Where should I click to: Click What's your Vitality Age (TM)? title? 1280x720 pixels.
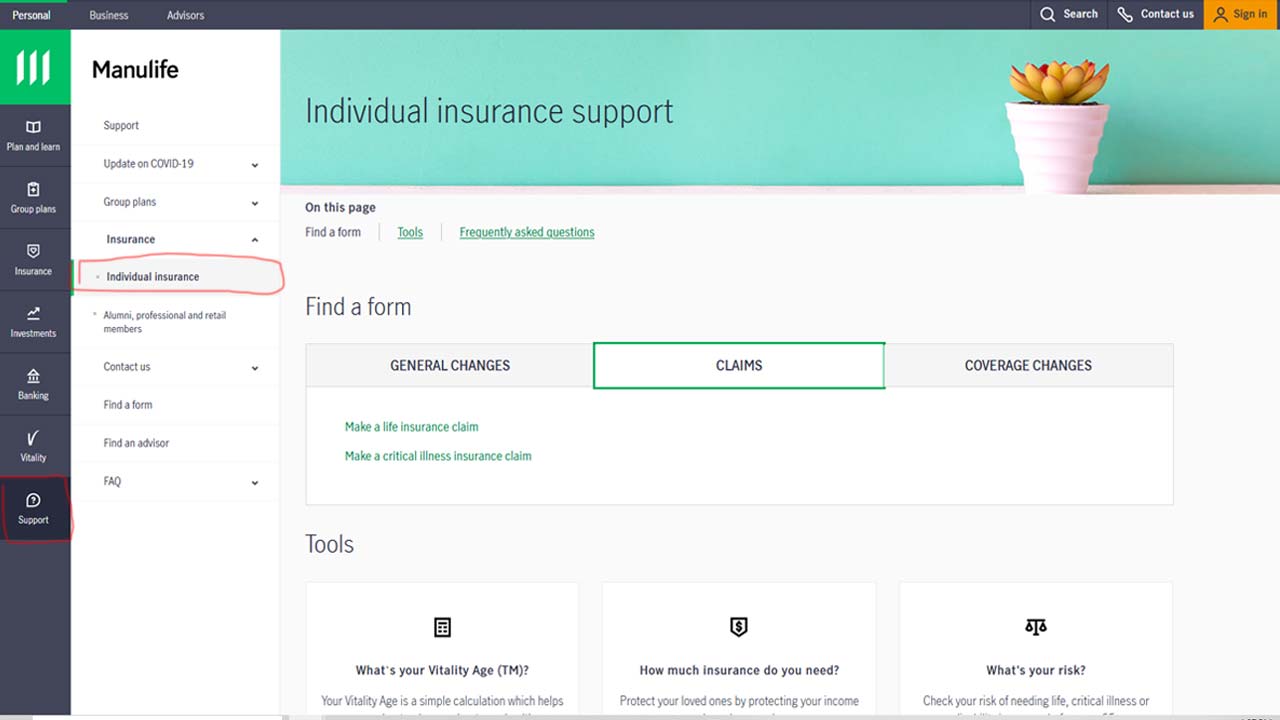[x=442, y=670]
